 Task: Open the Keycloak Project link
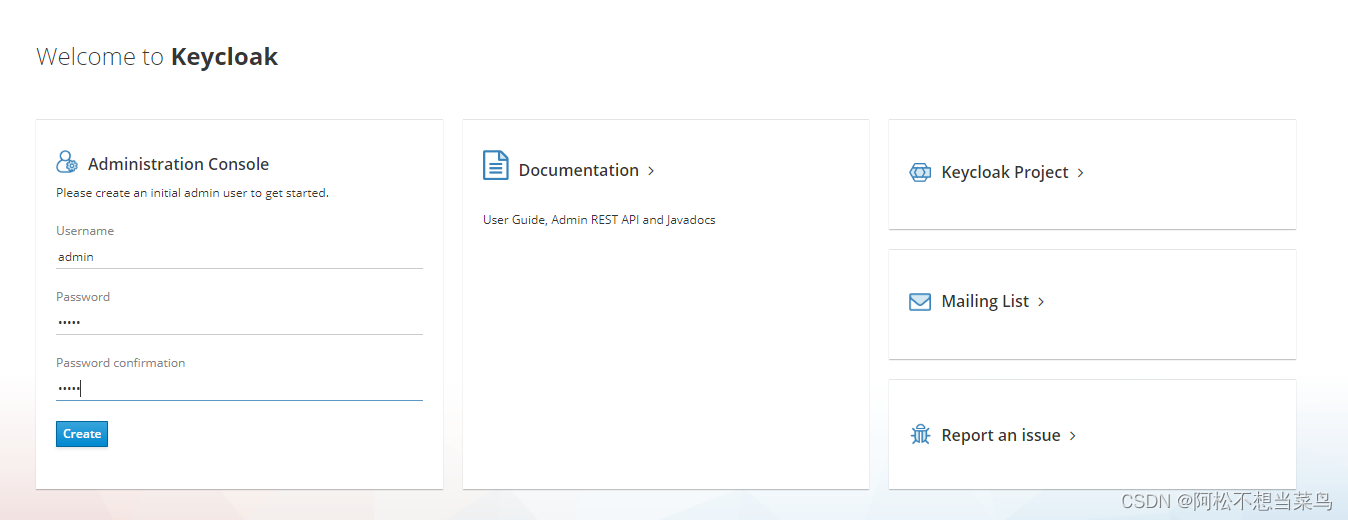tap(1005, 172)
